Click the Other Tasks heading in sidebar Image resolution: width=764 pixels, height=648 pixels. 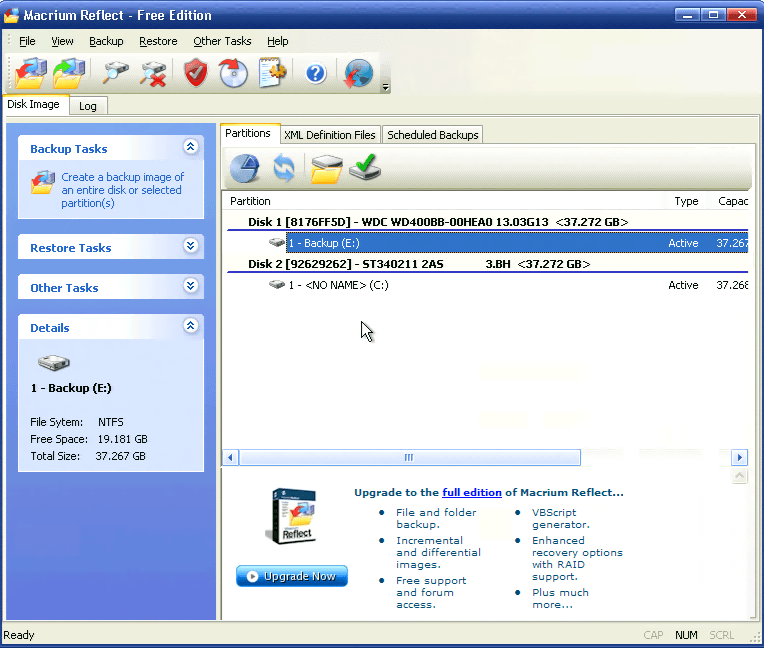tap(64, 288)
